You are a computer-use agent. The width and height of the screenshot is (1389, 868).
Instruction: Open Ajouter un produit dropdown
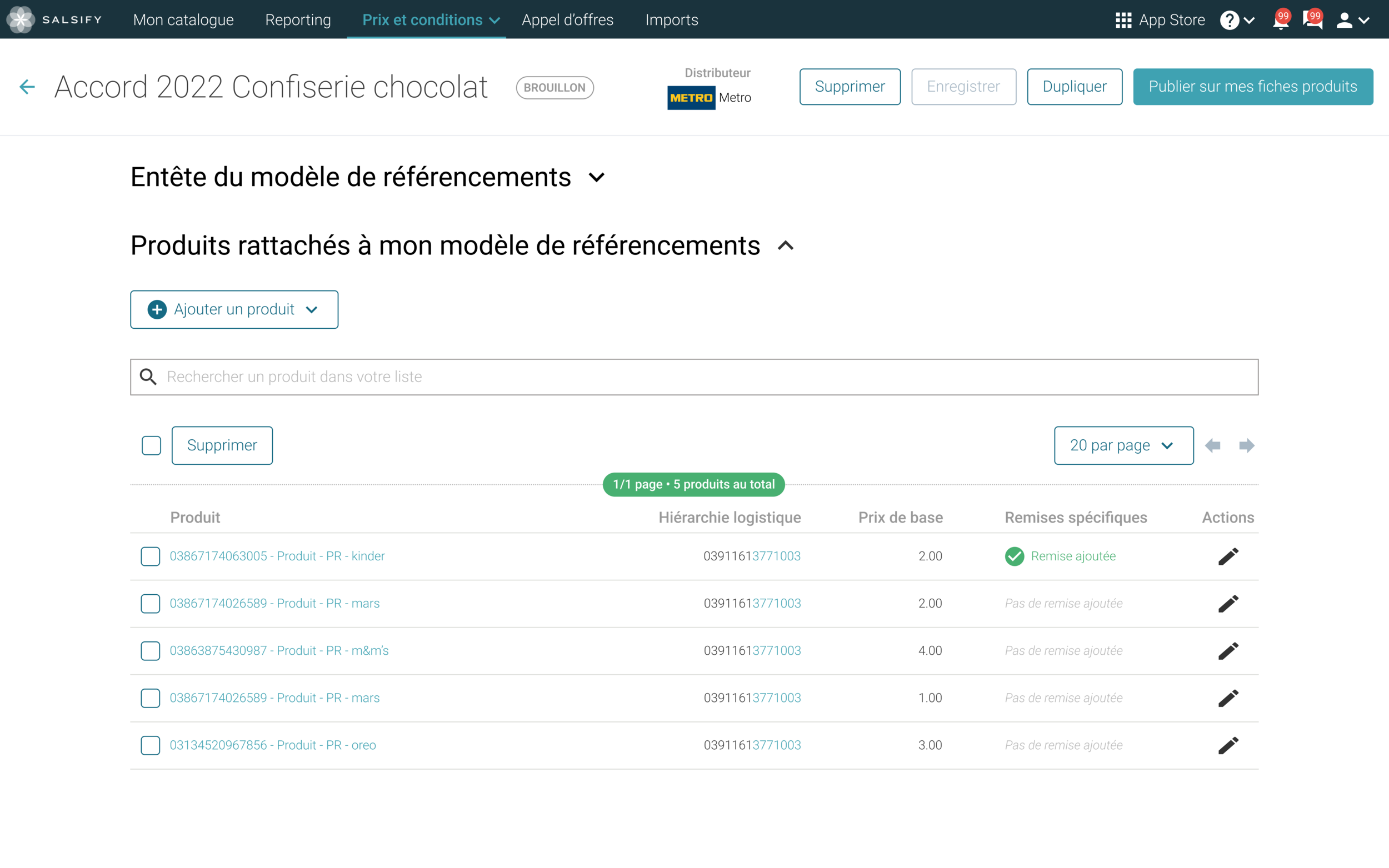click(234, 309)
